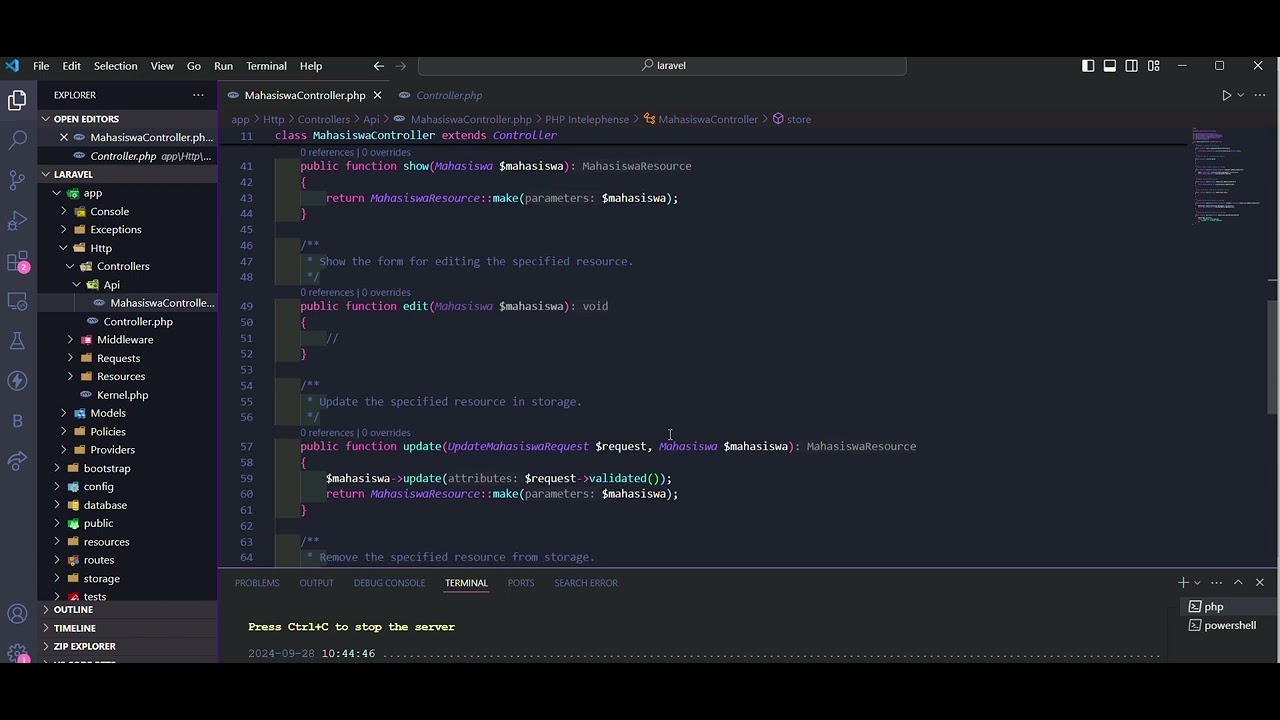
Task: Expand the ZIP EXPLORER section
Action: (128, 646)
